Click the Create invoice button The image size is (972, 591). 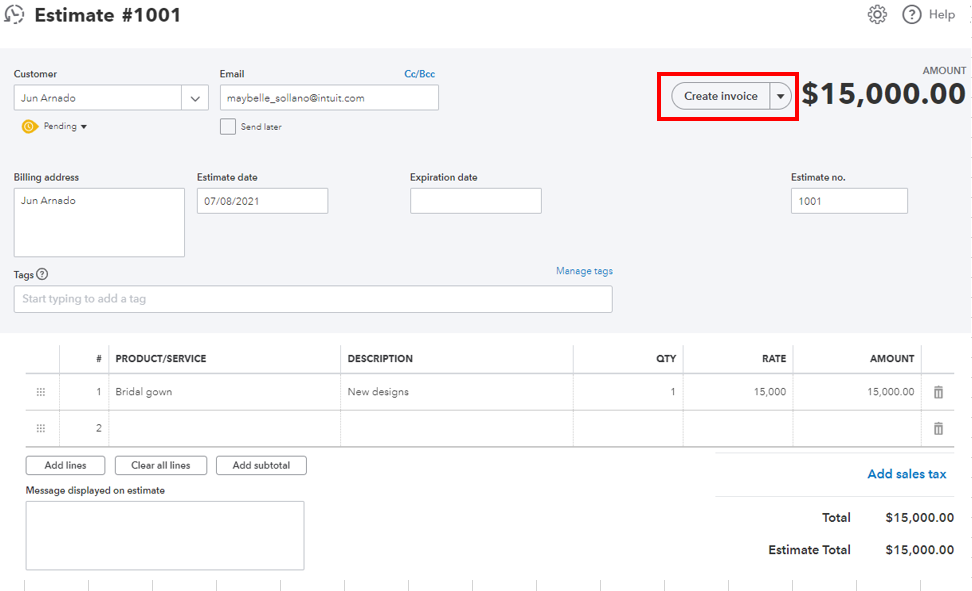pos(720,96)
